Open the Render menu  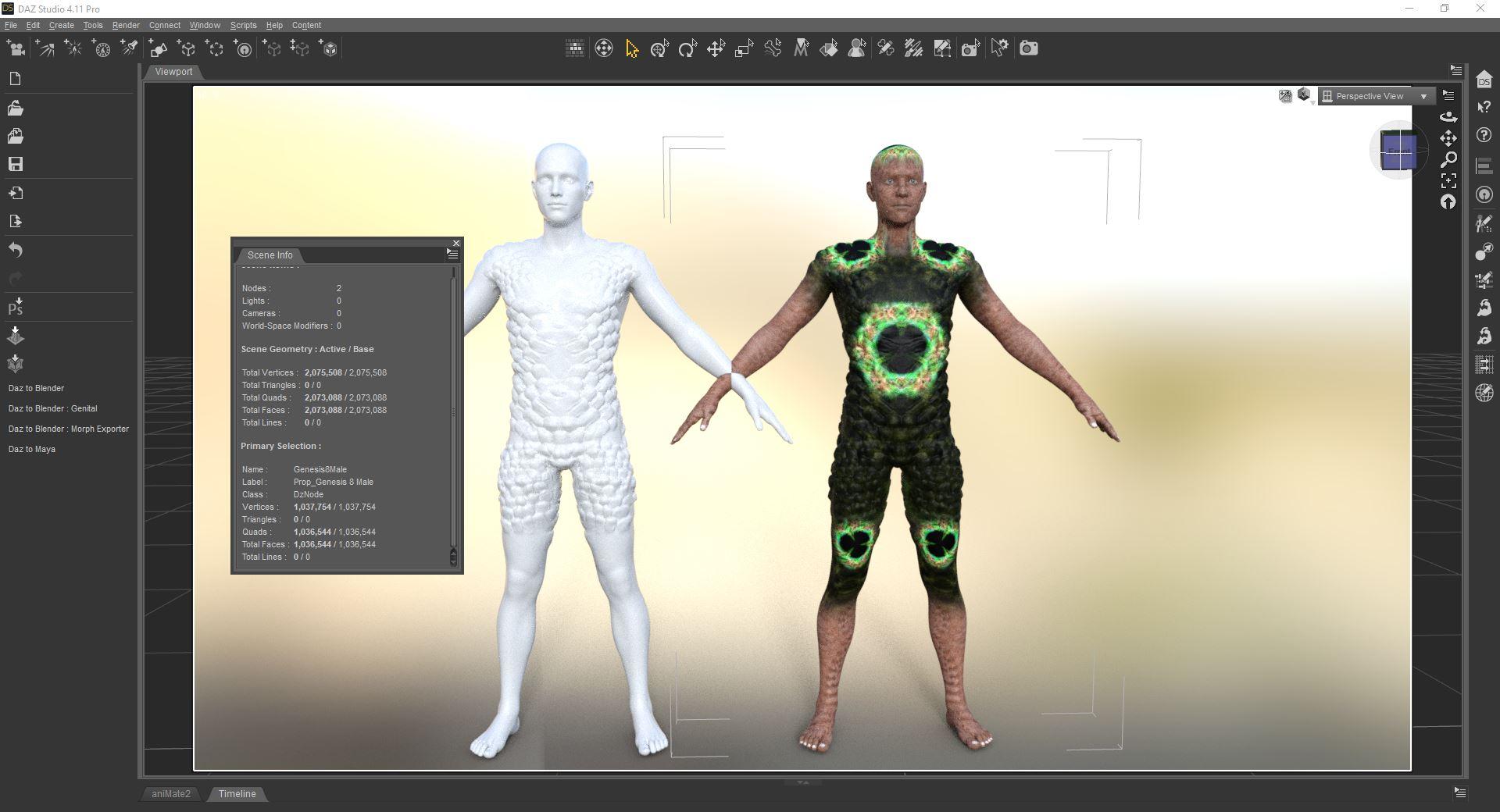pyautogui.click(x=126, y=25)
